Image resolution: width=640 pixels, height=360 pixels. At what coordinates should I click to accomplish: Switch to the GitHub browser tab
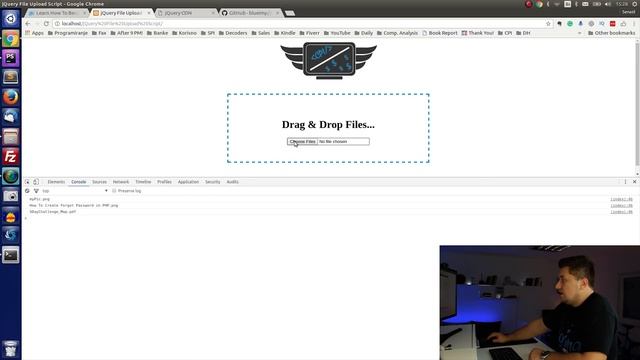point(251,13)
